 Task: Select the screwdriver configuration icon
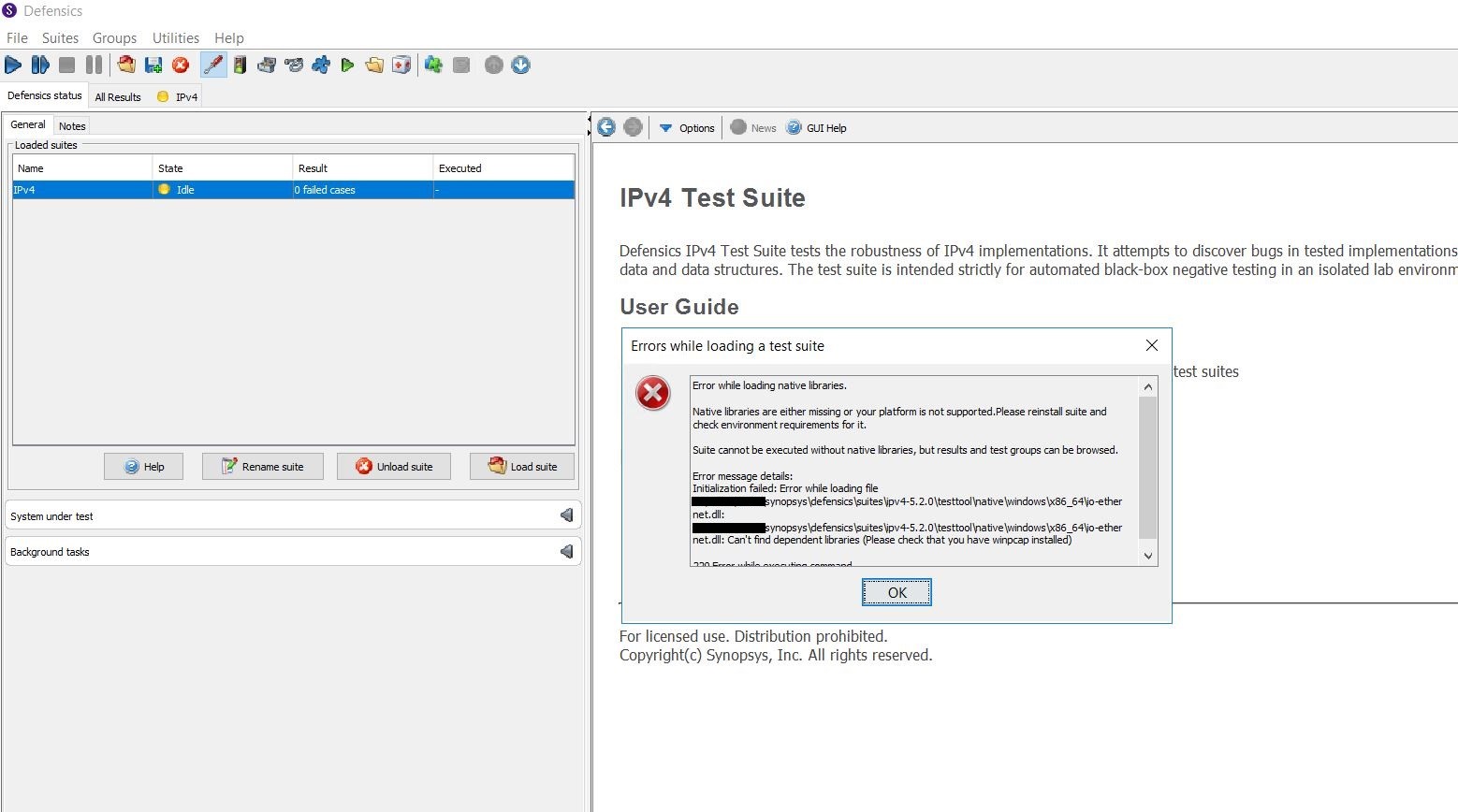[213, 65]
